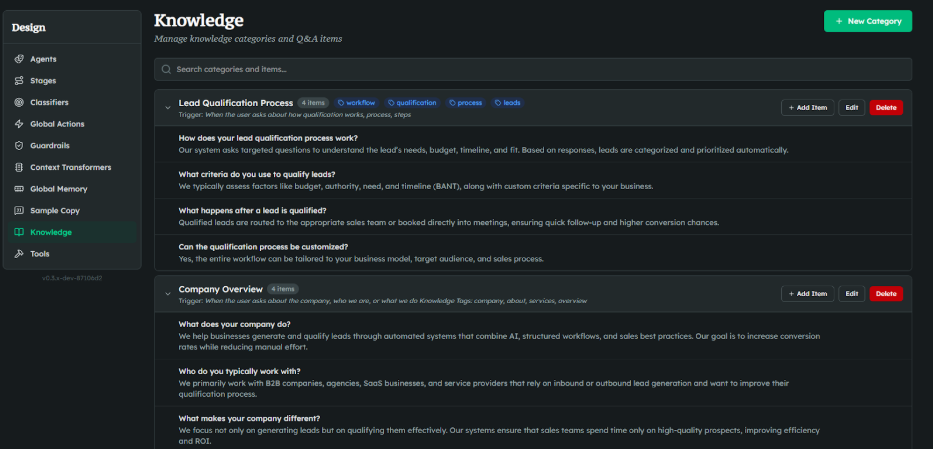Add Item to Lead Qualification Process
The height and width of the screenshot is (449, 933).
coord(807,107)
